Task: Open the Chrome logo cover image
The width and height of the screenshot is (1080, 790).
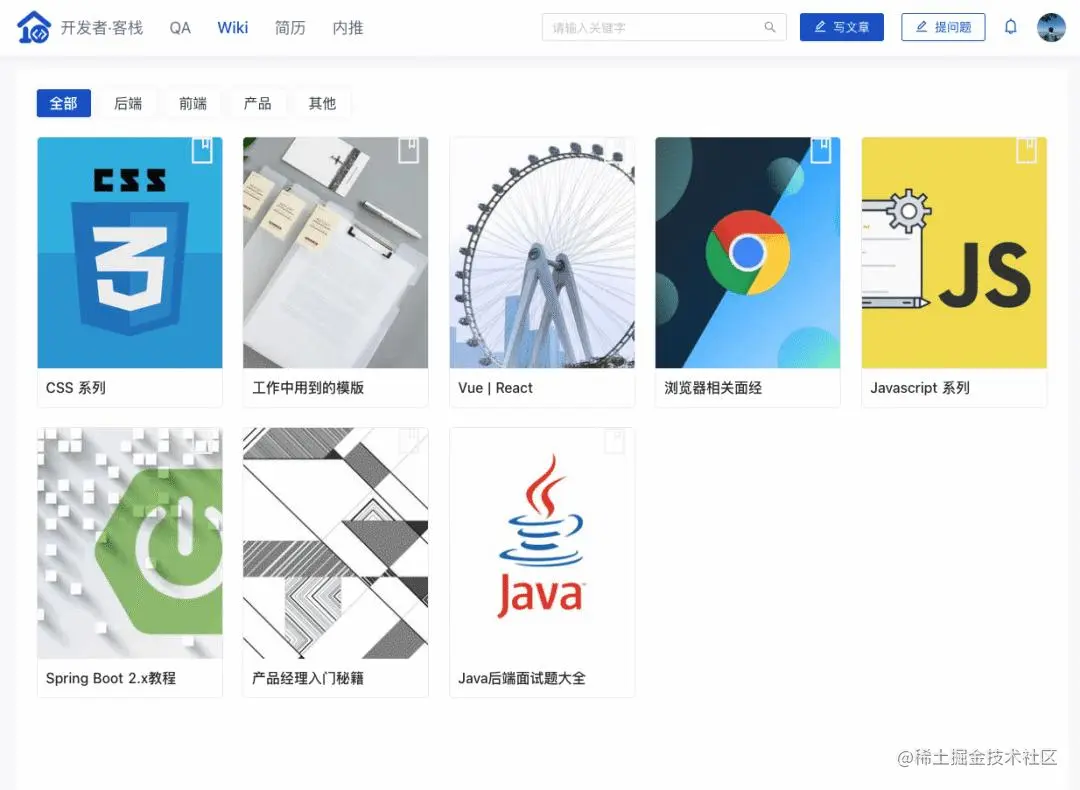Action: tap(748, 253)
